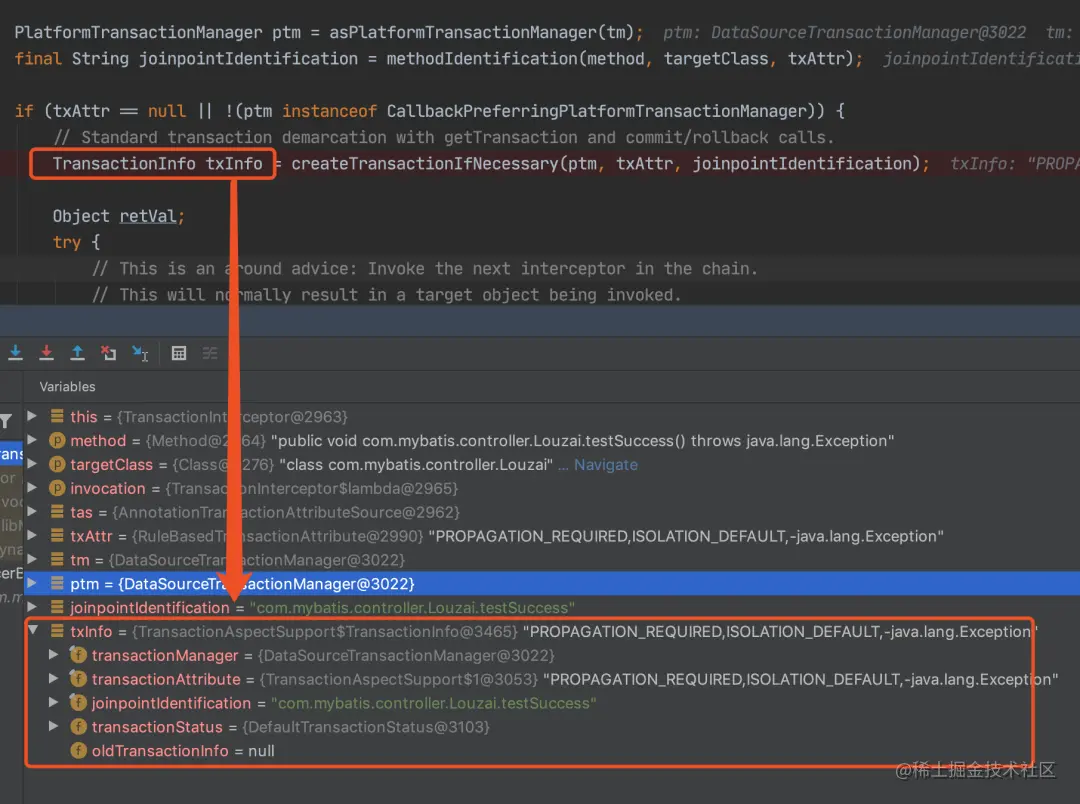Select the Variables panel tab label
The image size is (1080, 804).
click(68, 386)
